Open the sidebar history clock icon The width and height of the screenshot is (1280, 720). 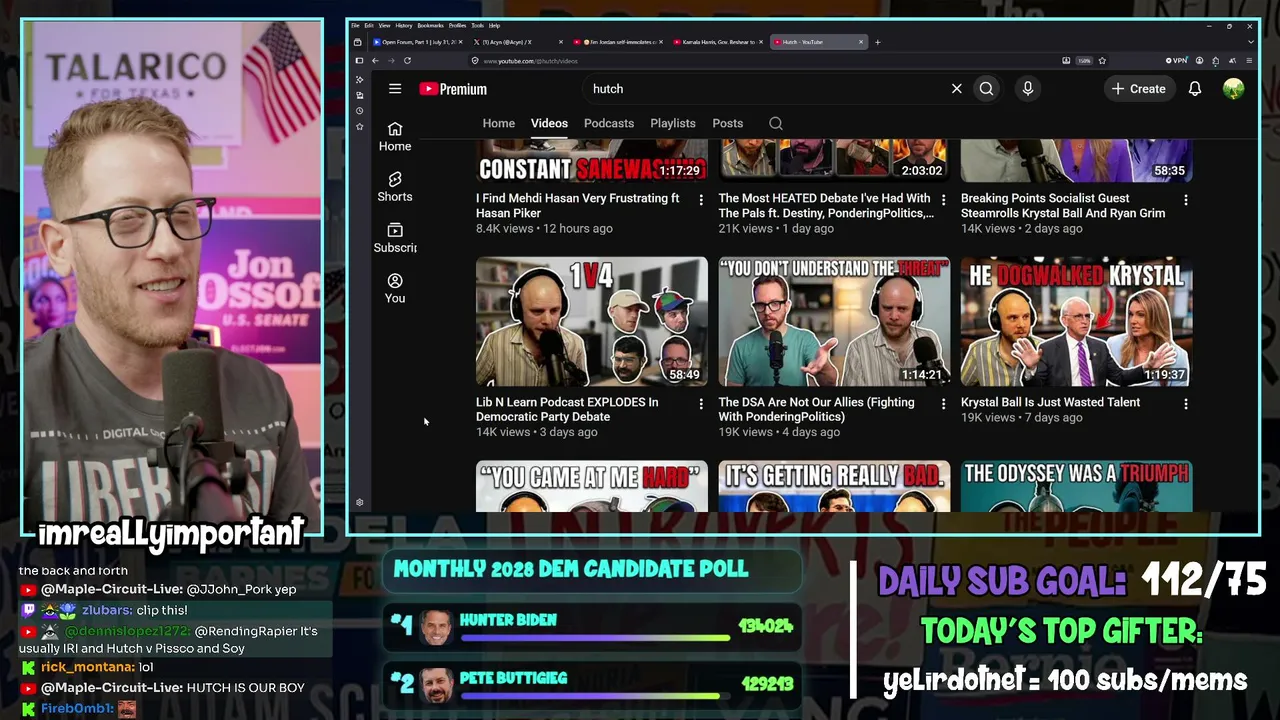[360, 111]
